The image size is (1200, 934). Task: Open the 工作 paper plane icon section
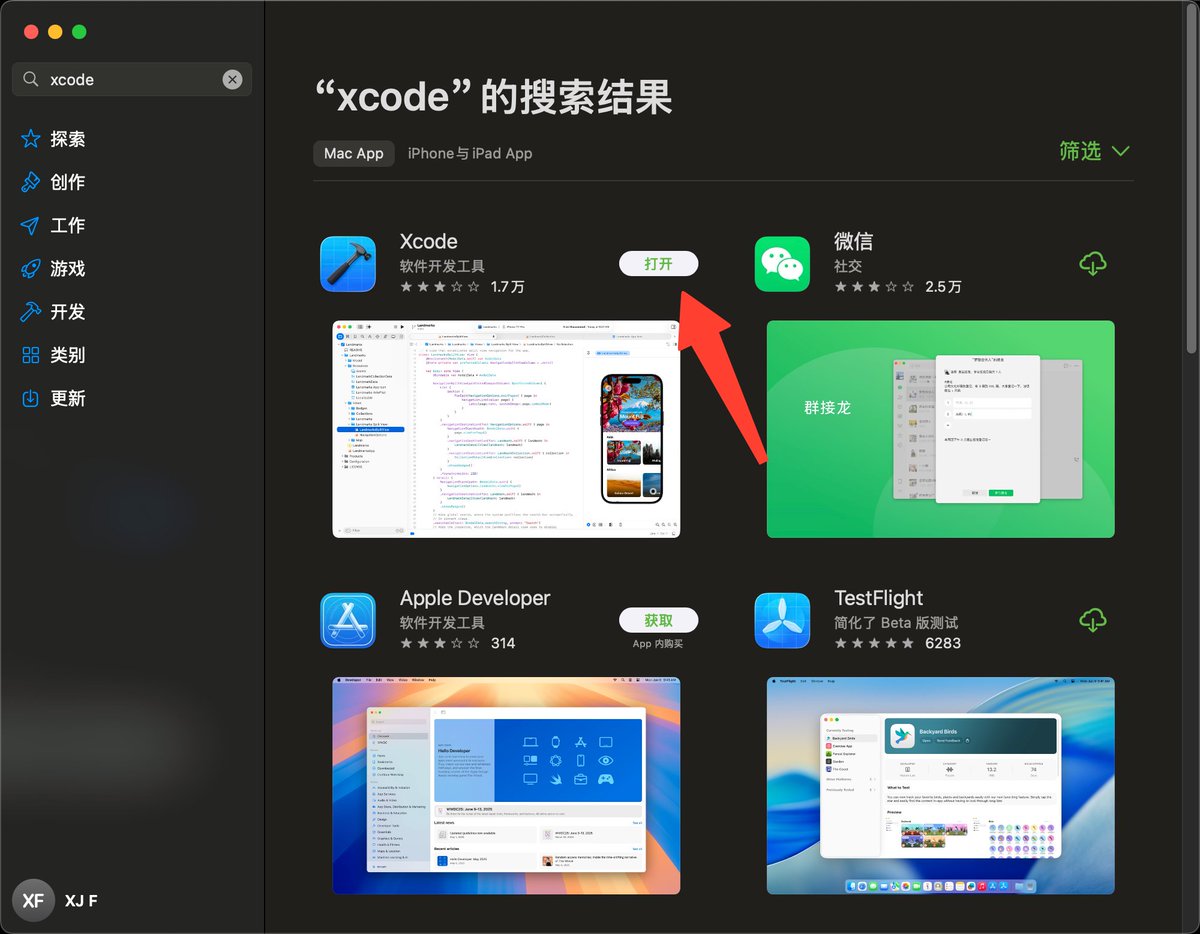pyautogui.click(x=31, y=225)
